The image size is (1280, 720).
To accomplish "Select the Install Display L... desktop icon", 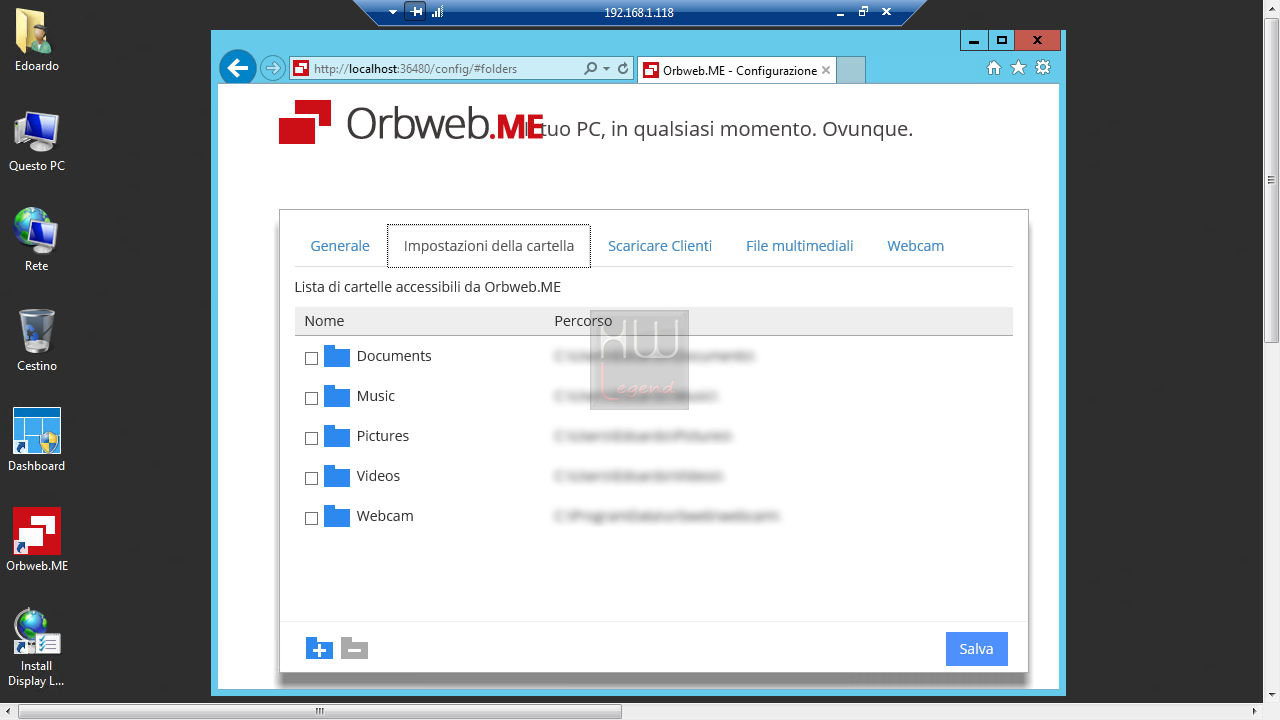I will (37, 648).
